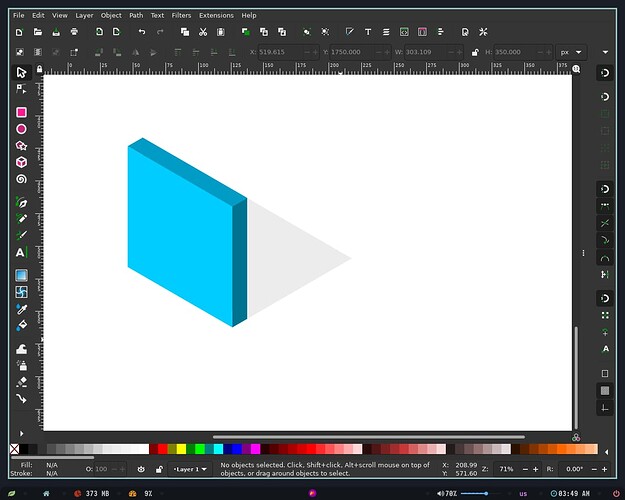Click the taskbar power icon
This screenshot has width=625, height=500.
click(x=616, y=493)
